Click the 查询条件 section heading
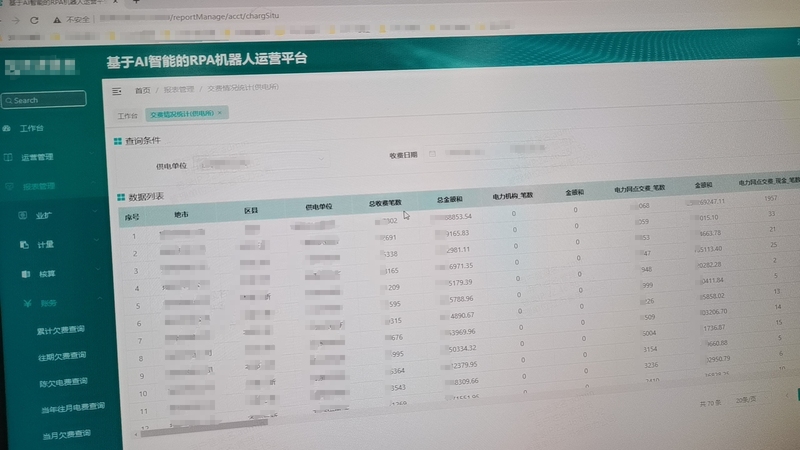Screen dimensions: 800x450 click(x=143, y=141)
